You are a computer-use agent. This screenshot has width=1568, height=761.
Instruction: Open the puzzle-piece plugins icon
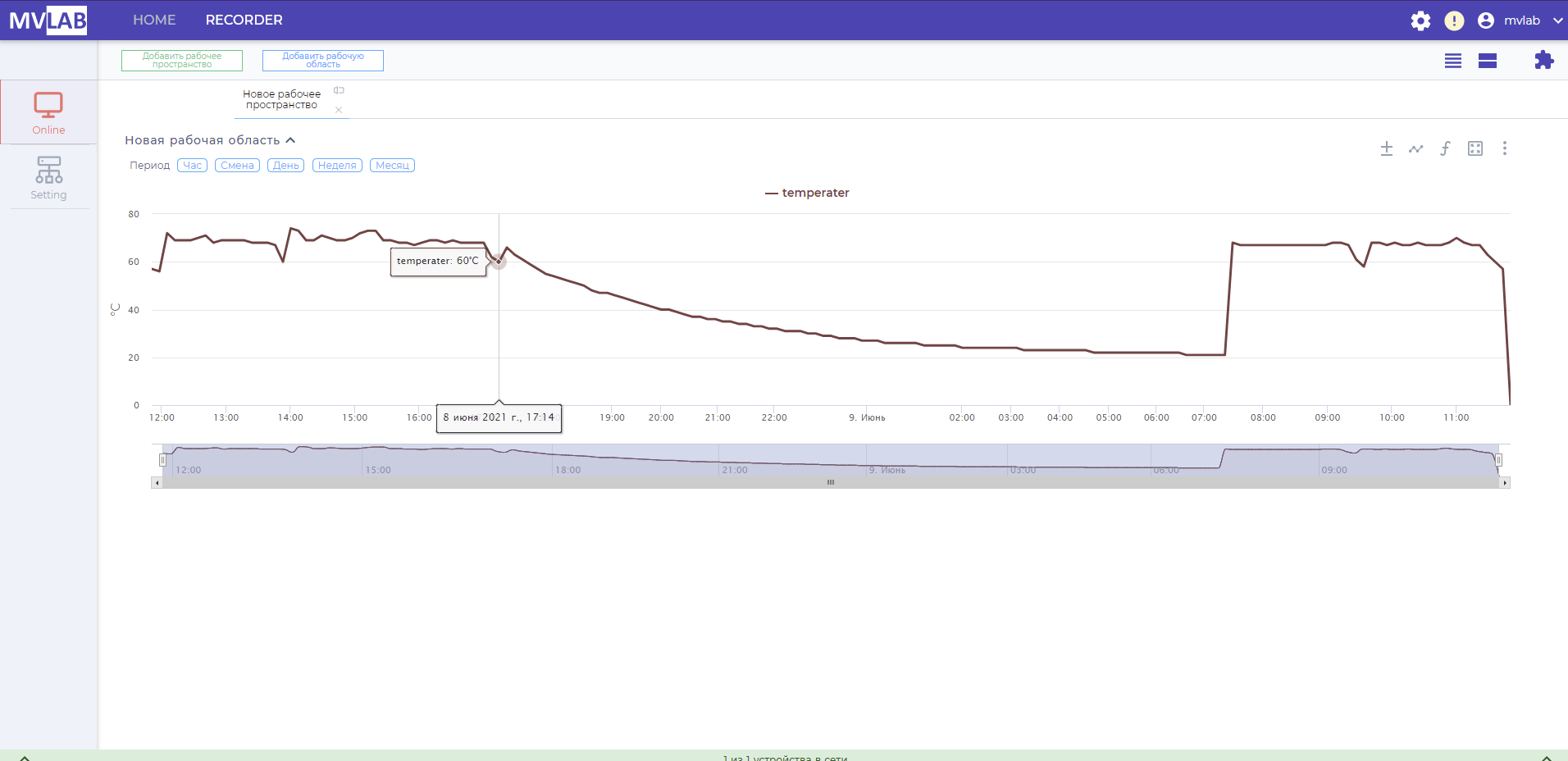[x=1543, y=60]
